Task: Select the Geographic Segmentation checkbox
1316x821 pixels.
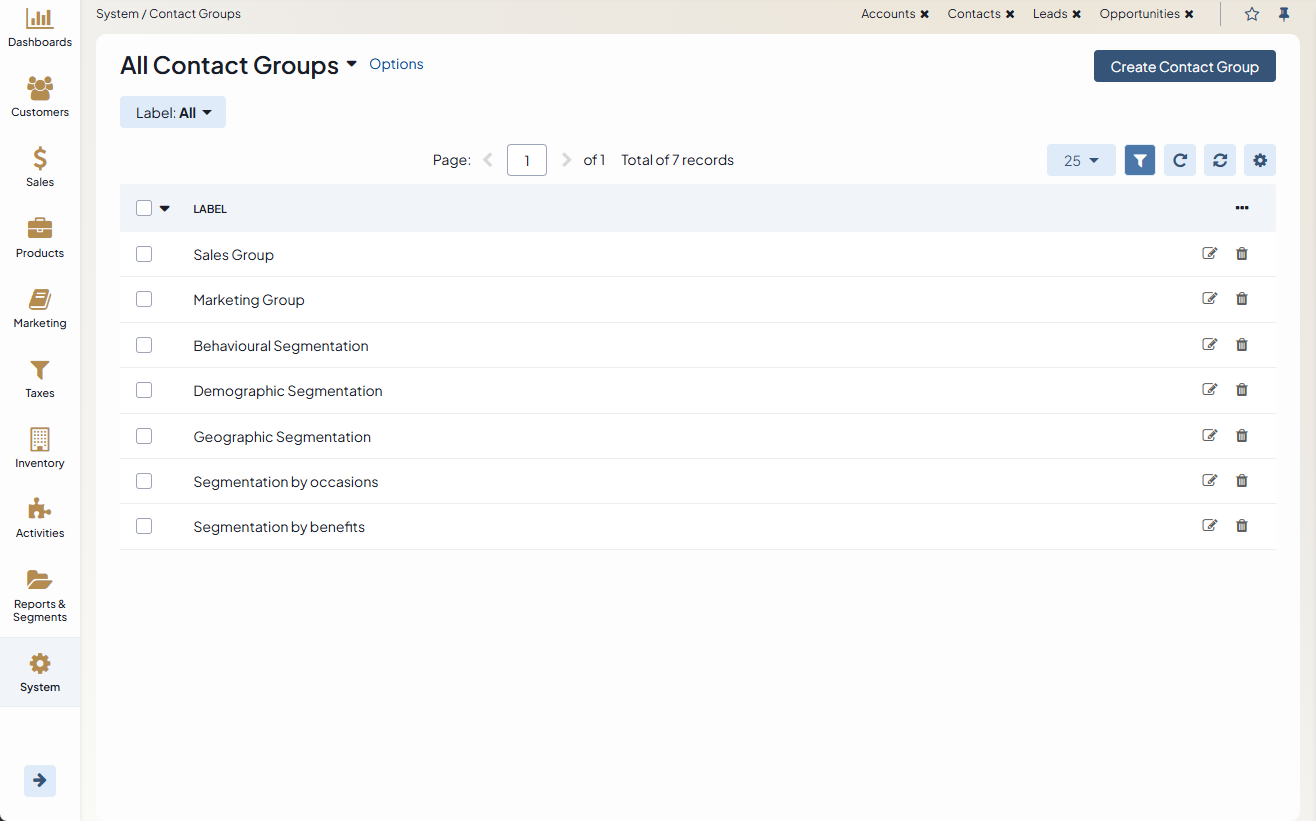Action: [x=144, y=436]
